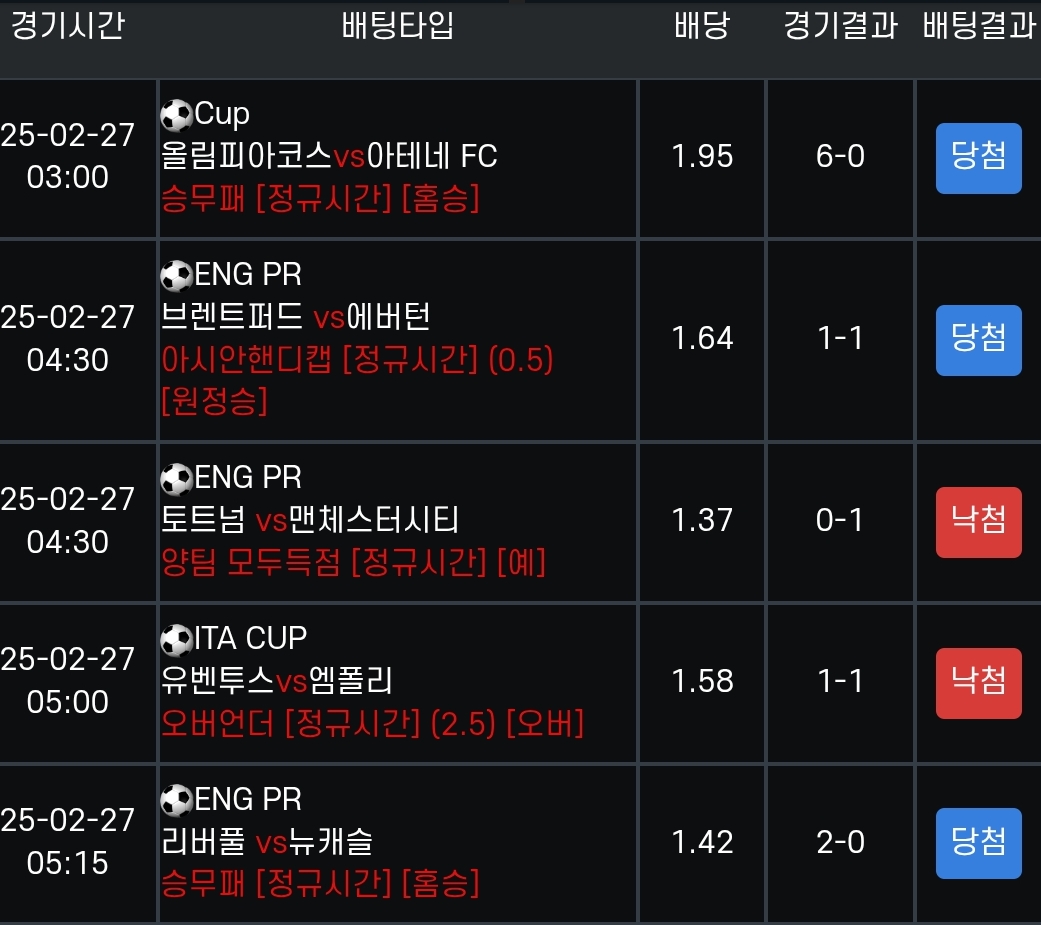Image resolution: width=1041 pixels, height=925 pixels.
Task: Select the 경기시간 column header
Action: 67,26
